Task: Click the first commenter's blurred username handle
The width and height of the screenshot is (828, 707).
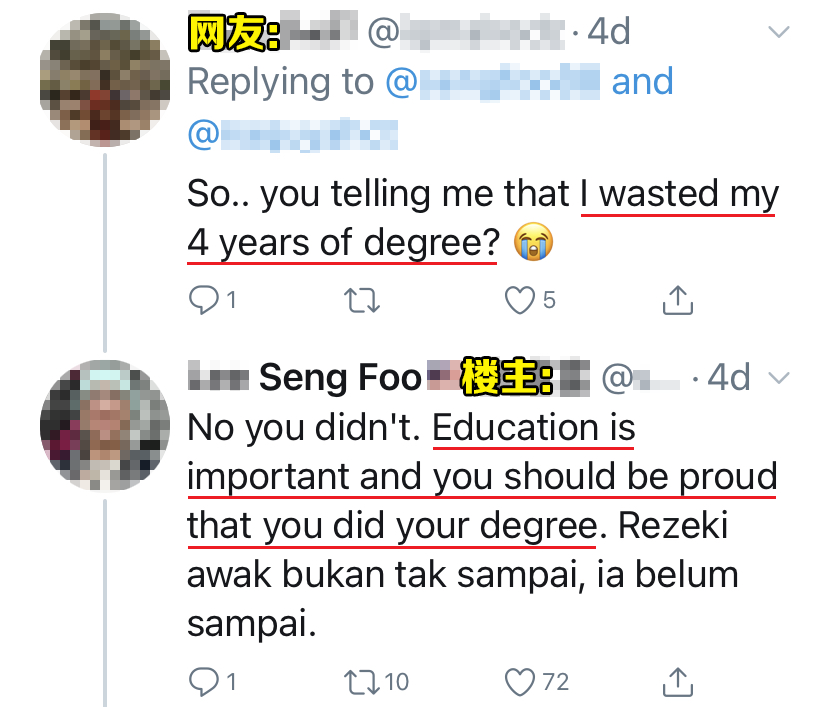Action: (x=470, y=32)
